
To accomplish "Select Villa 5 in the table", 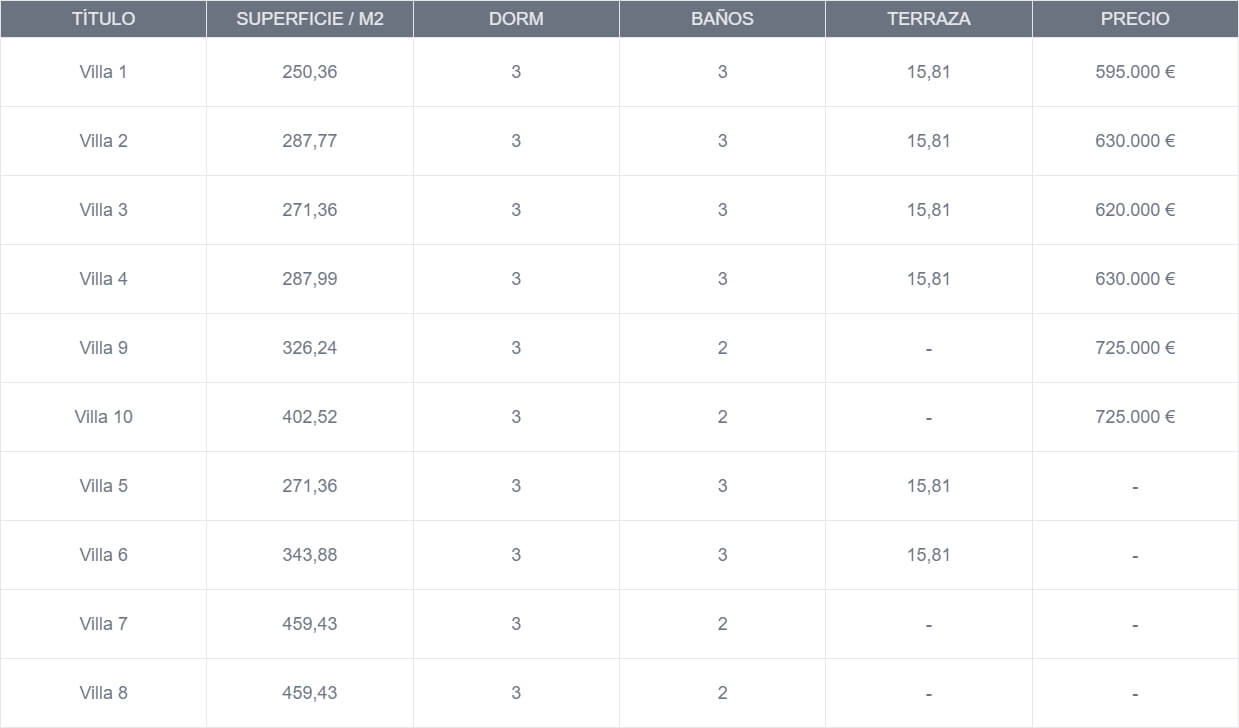I will 104,486.
